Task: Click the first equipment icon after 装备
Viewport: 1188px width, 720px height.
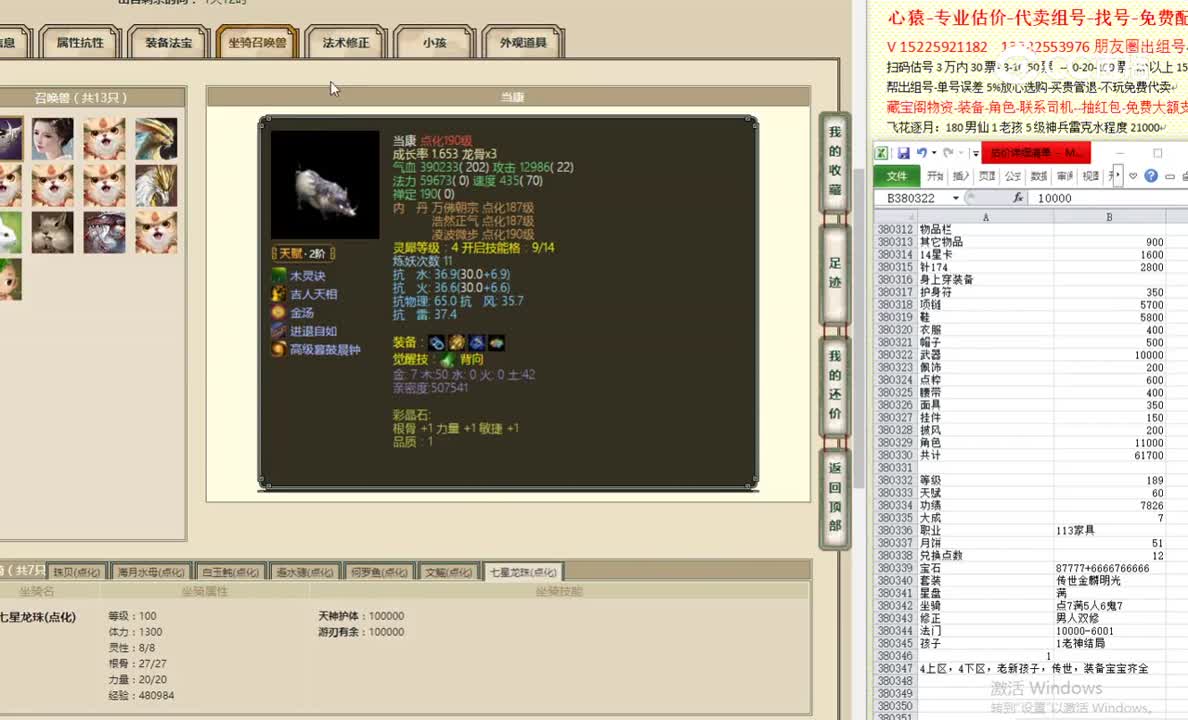Action: coord(436,343)
